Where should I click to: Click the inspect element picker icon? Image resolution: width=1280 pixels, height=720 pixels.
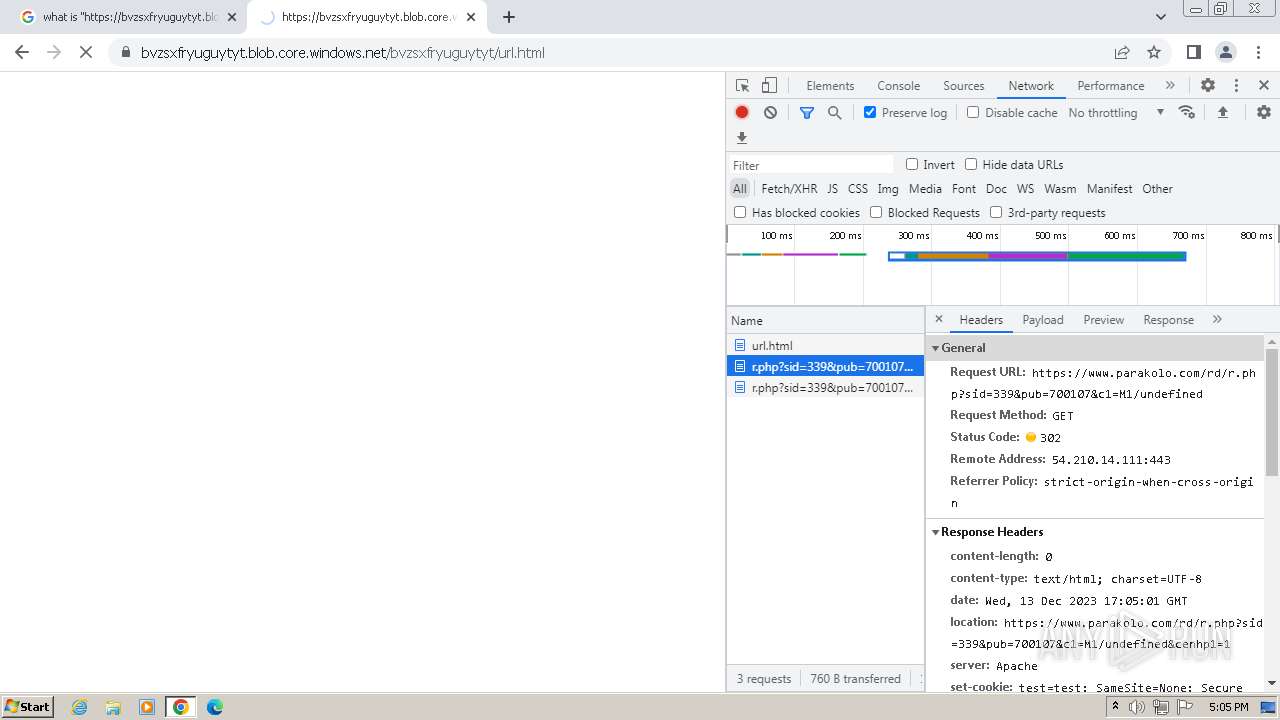742,86
